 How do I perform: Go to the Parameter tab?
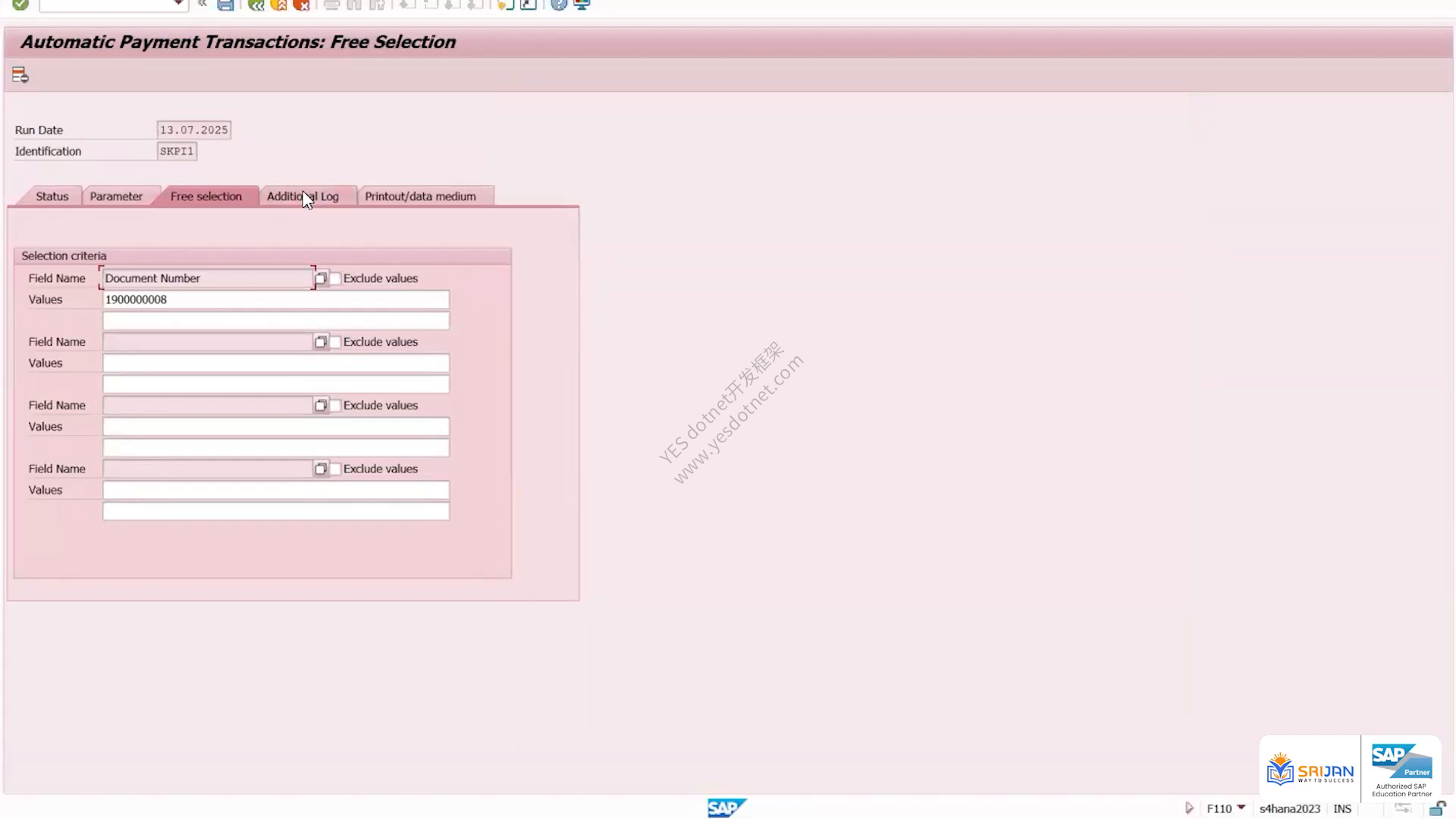tap(116, 196)
